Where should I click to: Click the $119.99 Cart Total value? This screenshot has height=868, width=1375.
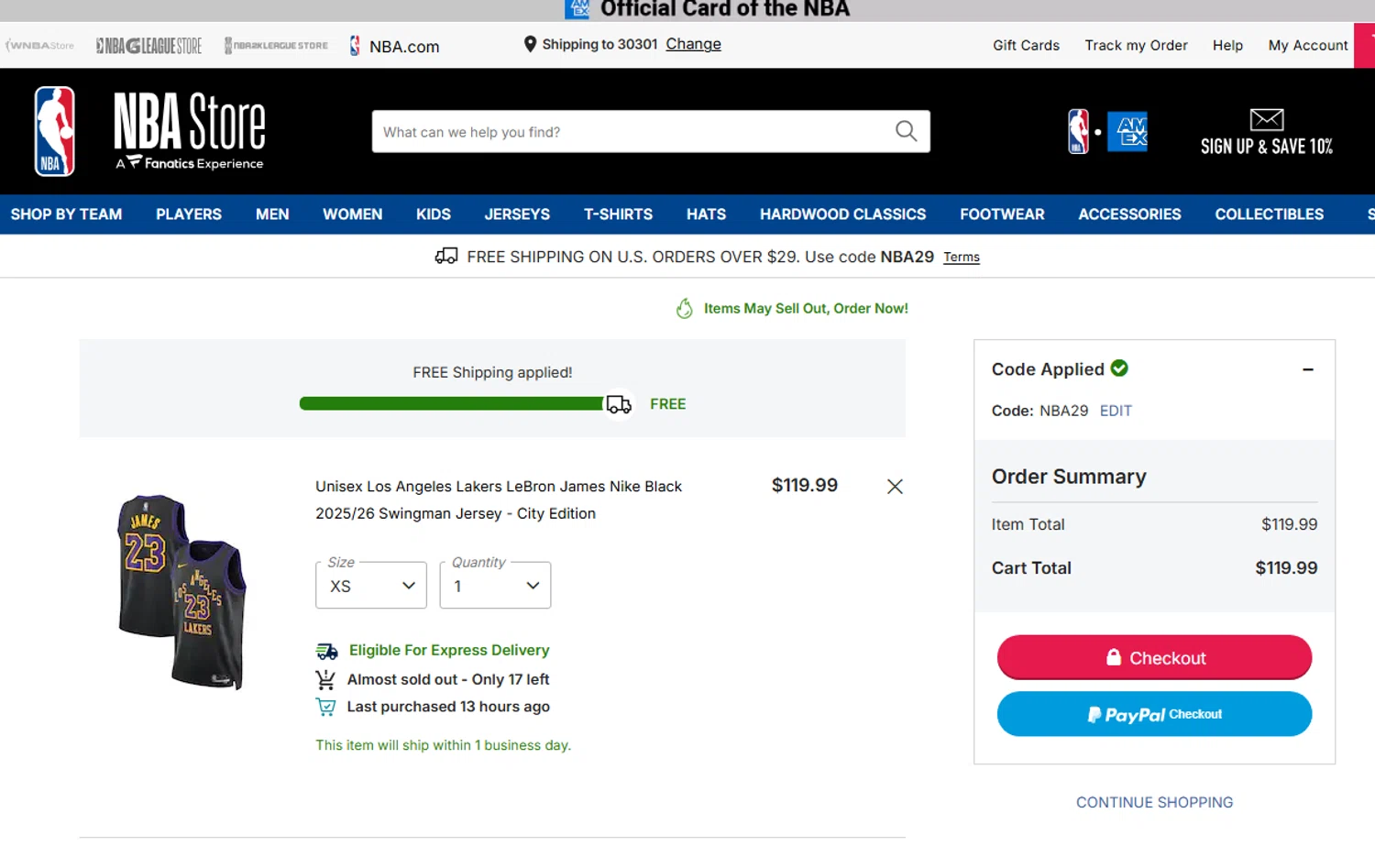tap(1286, 567)
